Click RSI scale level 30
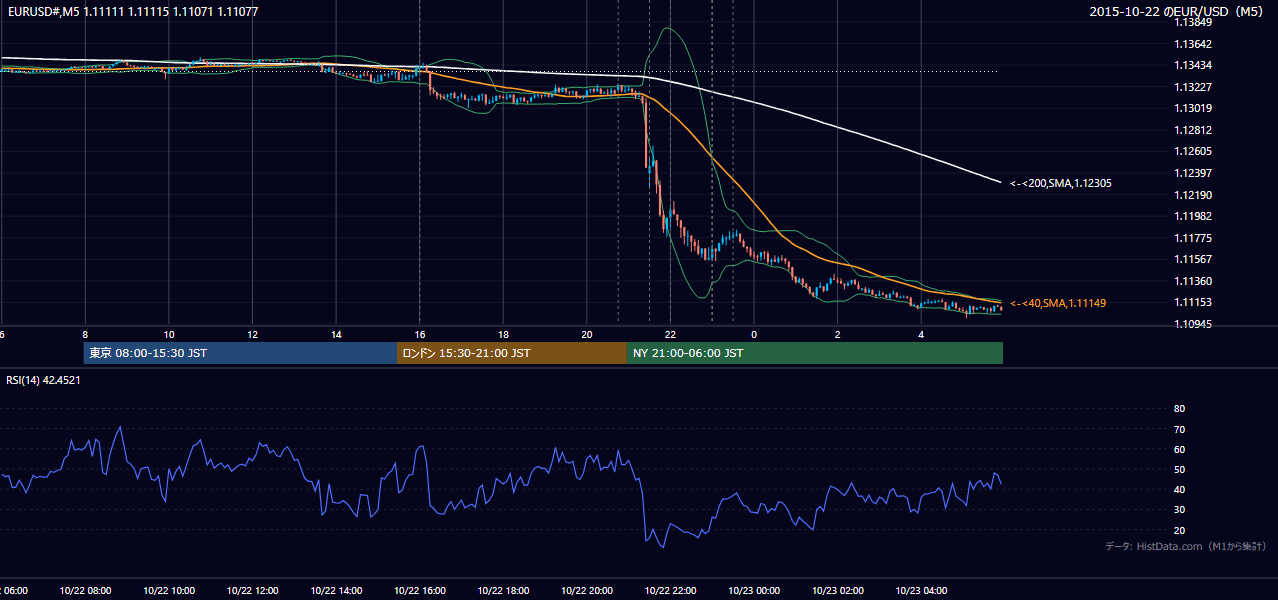 pyautogui.click(x=1179, y=510)
